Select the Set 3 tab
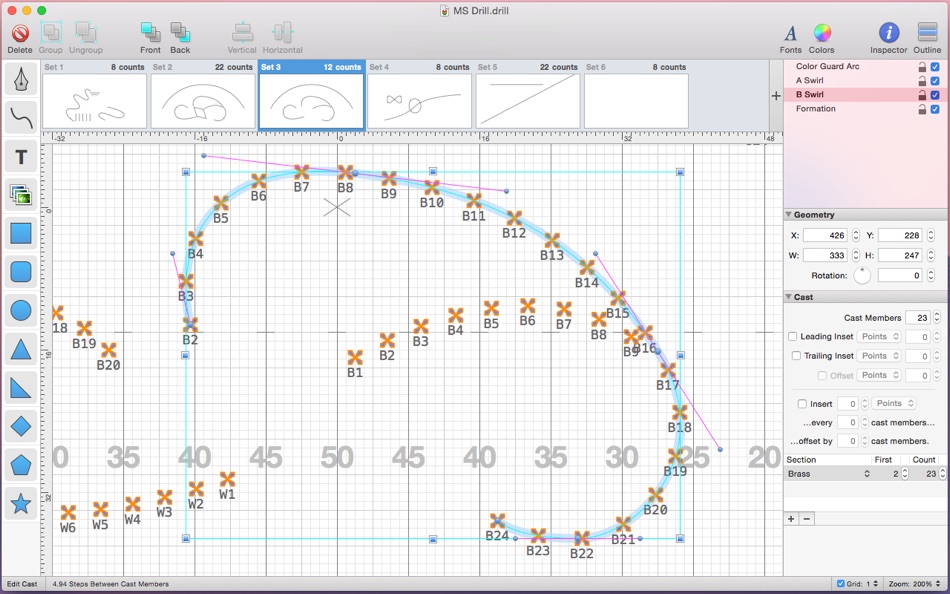Screen dimensions: 950x594 (x=311, y=95)
